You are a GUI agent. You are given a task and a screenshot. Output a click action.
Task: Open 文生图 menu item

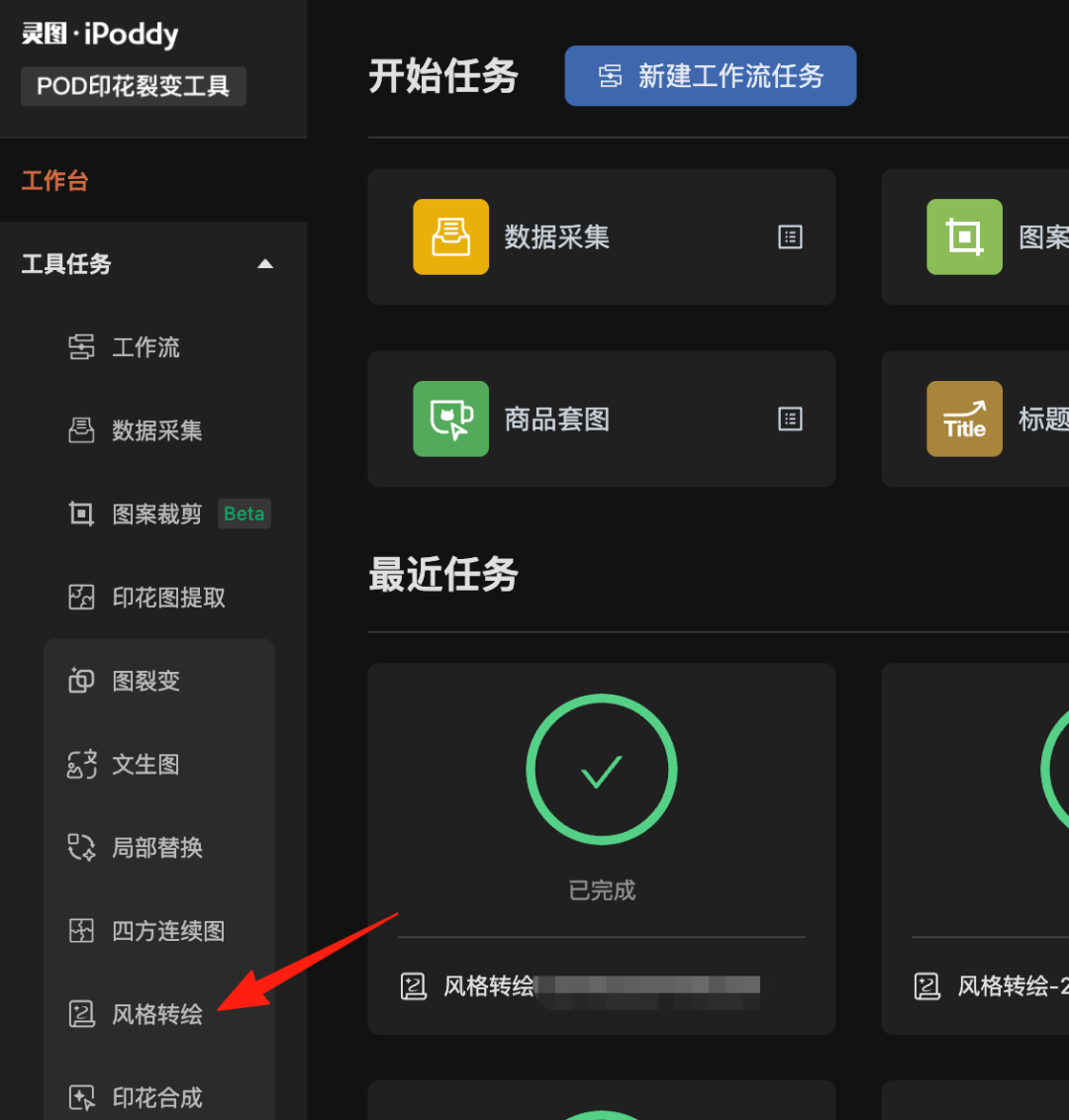(146, 764)
